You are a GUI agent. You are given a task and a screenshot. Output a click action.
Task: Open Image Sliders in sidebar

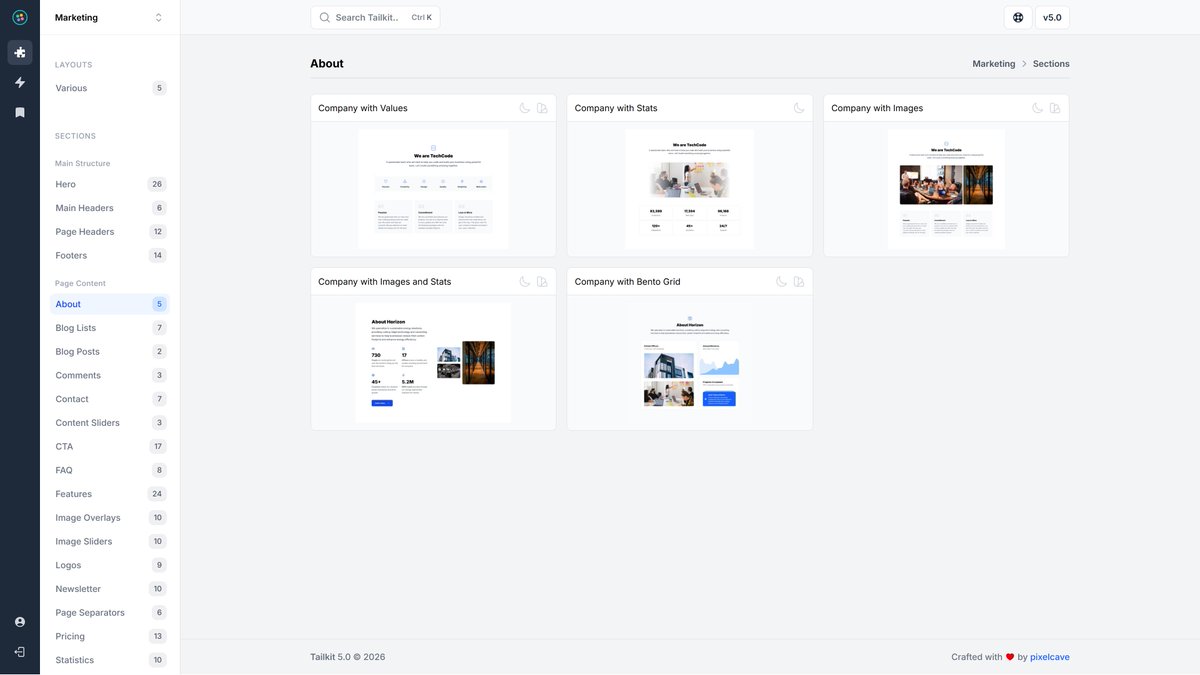[110, 541]
